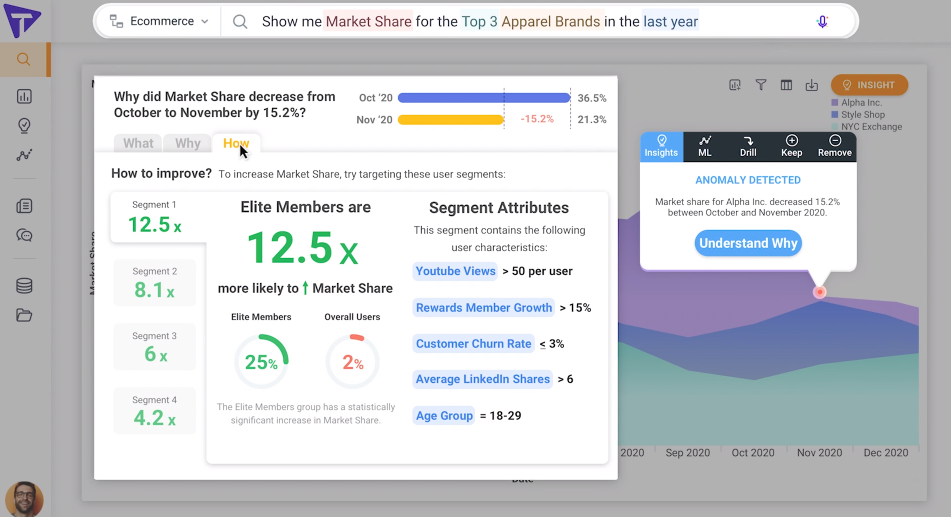Image resolution: width=951 pixels, height=517 pixels.
Task: Switch to the What tab
Action: (138, 143)
